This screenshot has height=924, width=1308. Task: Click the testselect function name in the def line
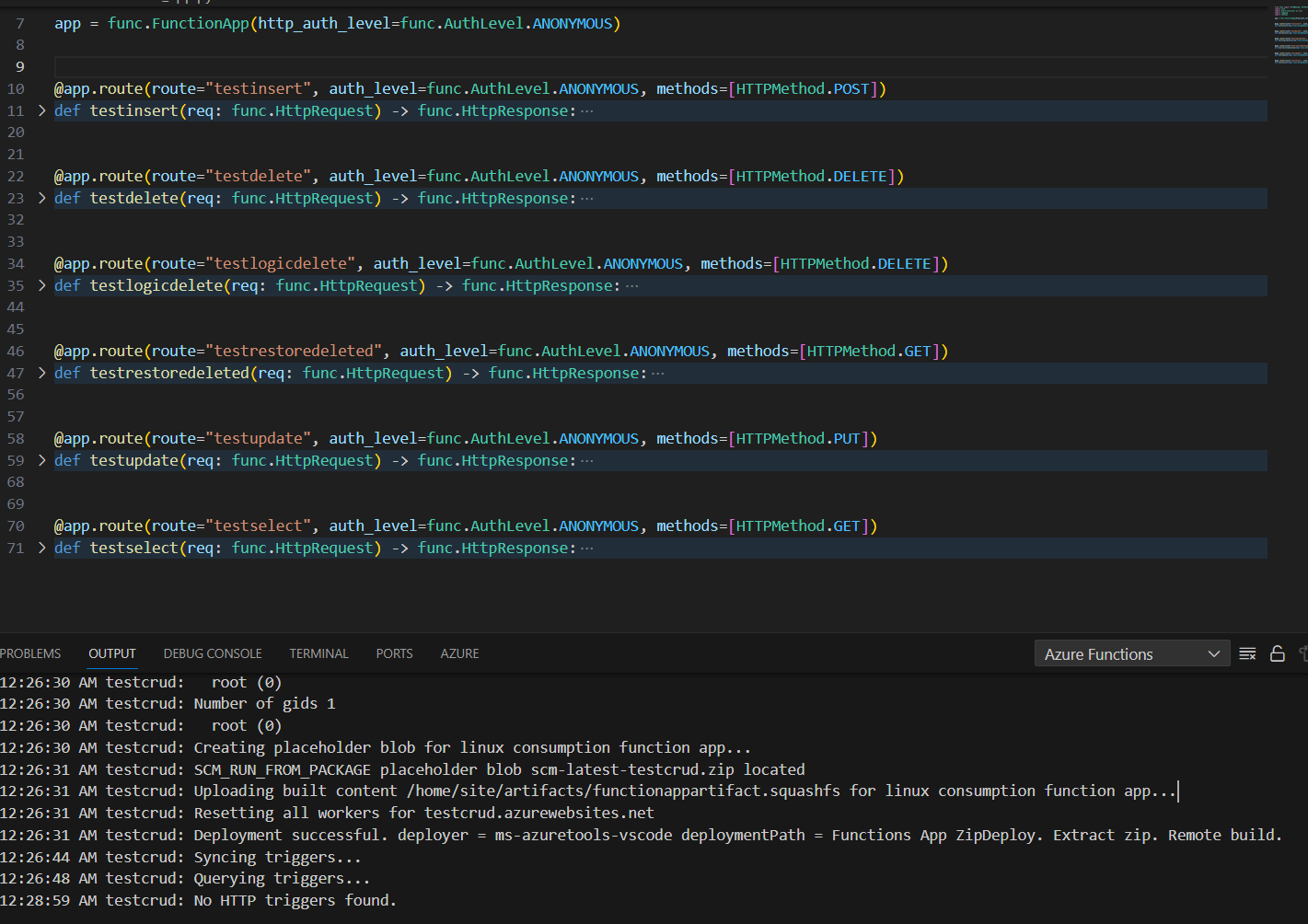pyautogui.click(x=133, y=548)
